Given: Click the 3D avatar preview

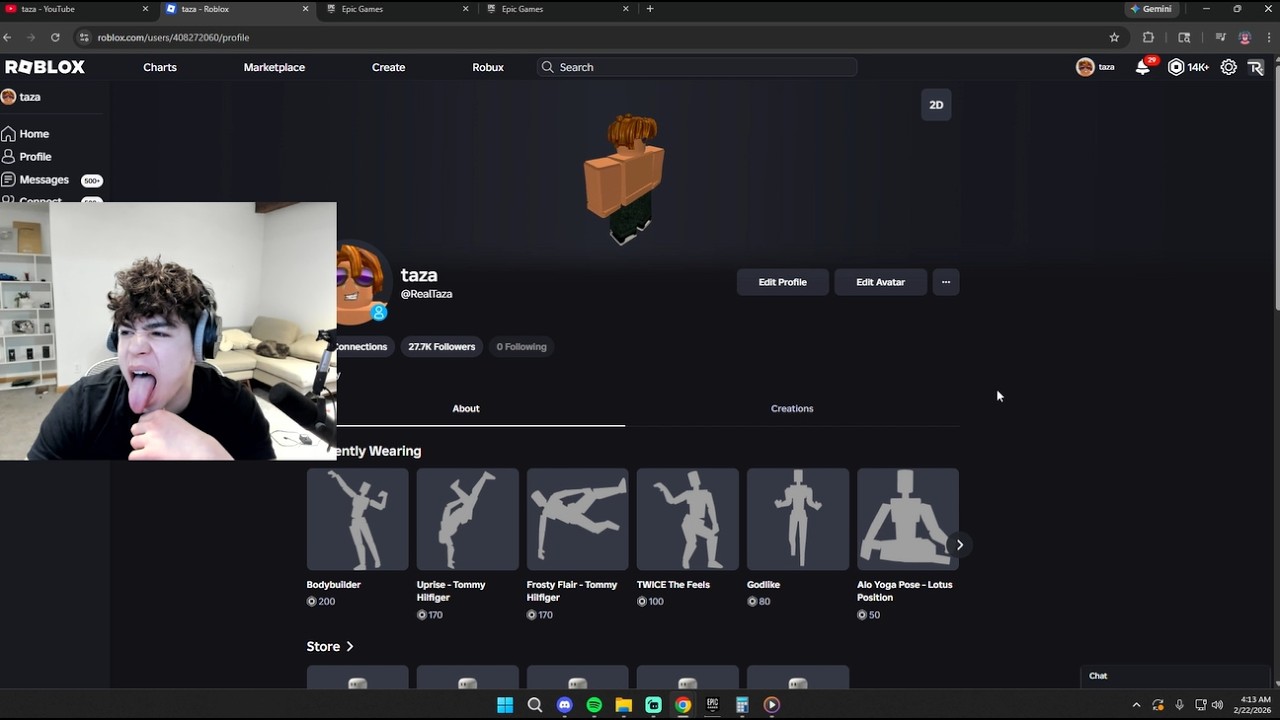Looking at the screenshot, I should click(624, 178).
